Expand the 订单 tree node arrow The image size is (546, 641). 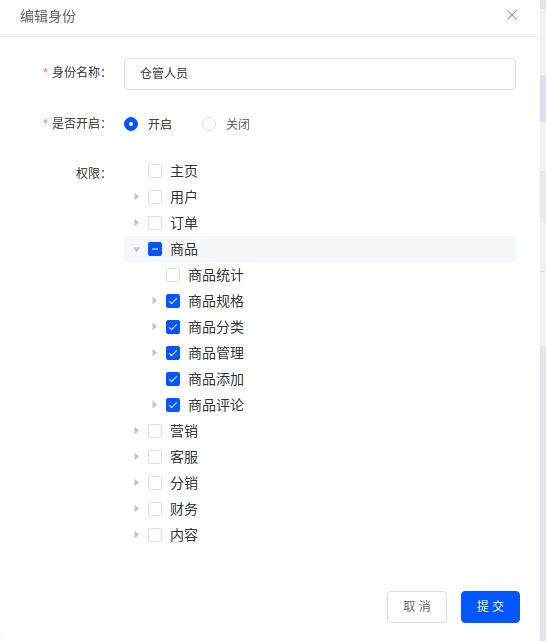coord(136,223)
